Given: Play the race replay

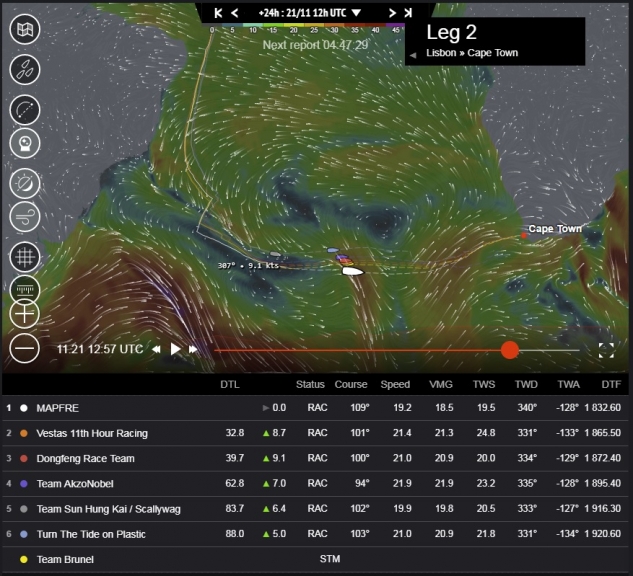Looking at the screenshot, I should [x=175, y=349].
